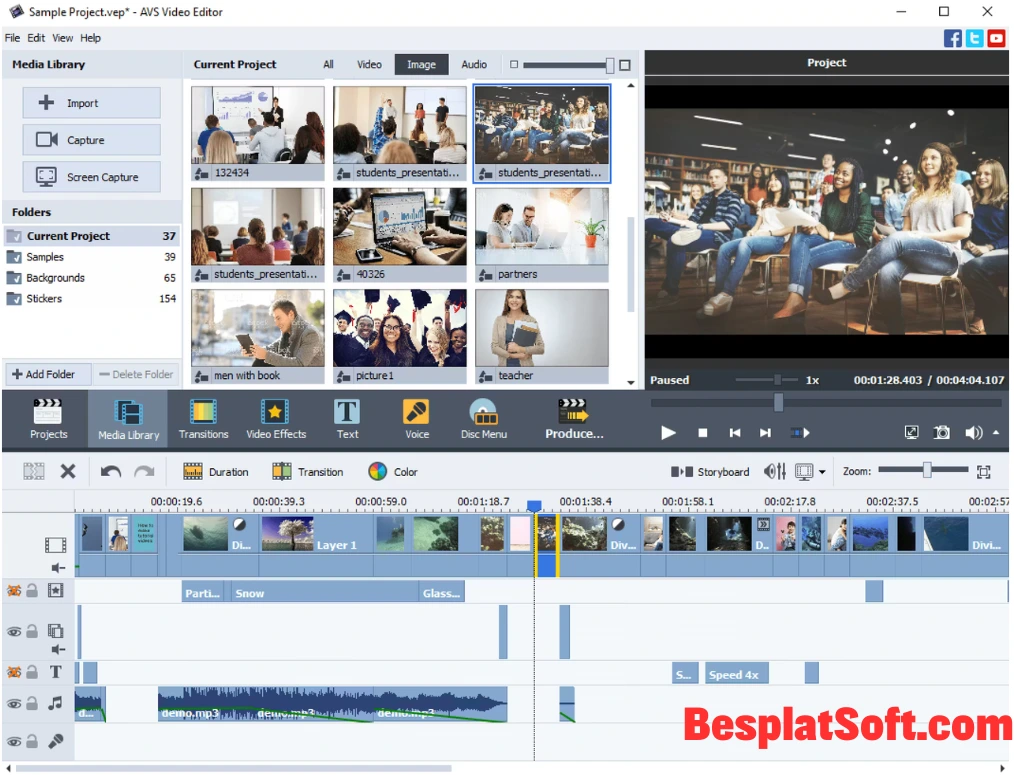Click the Import button

[91, 102]
